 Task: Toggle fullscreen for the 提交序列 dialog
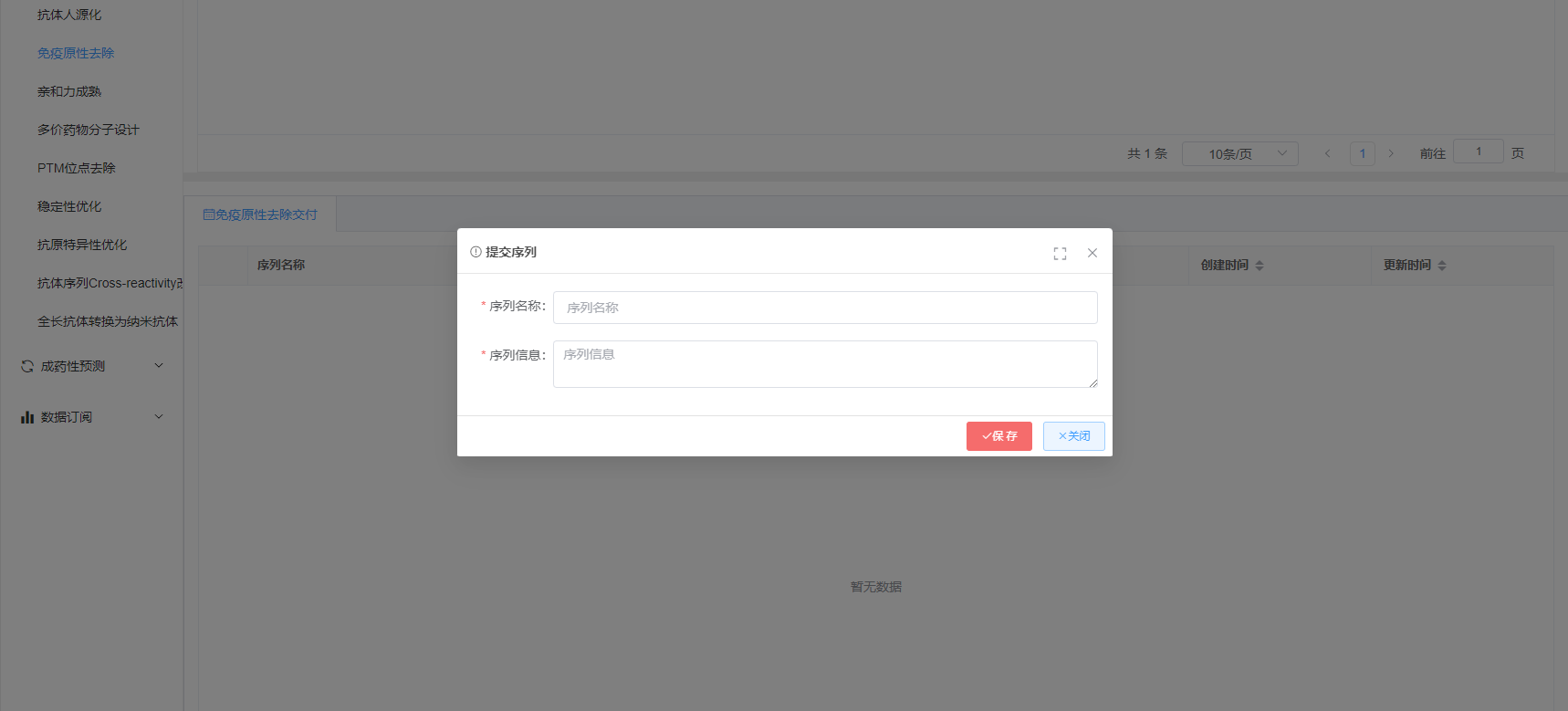[x=1060, y=254]
